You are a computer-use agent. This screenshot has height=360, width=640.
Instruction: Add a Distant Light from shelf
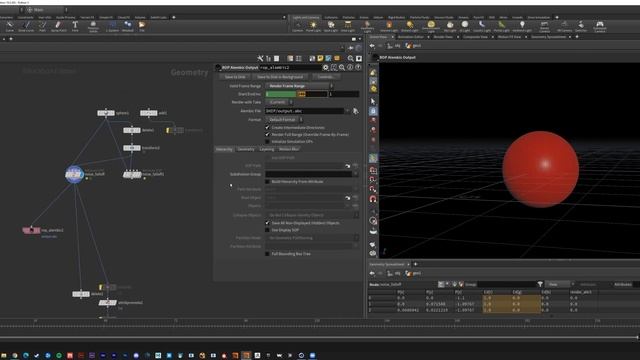[x=409, y=27]
